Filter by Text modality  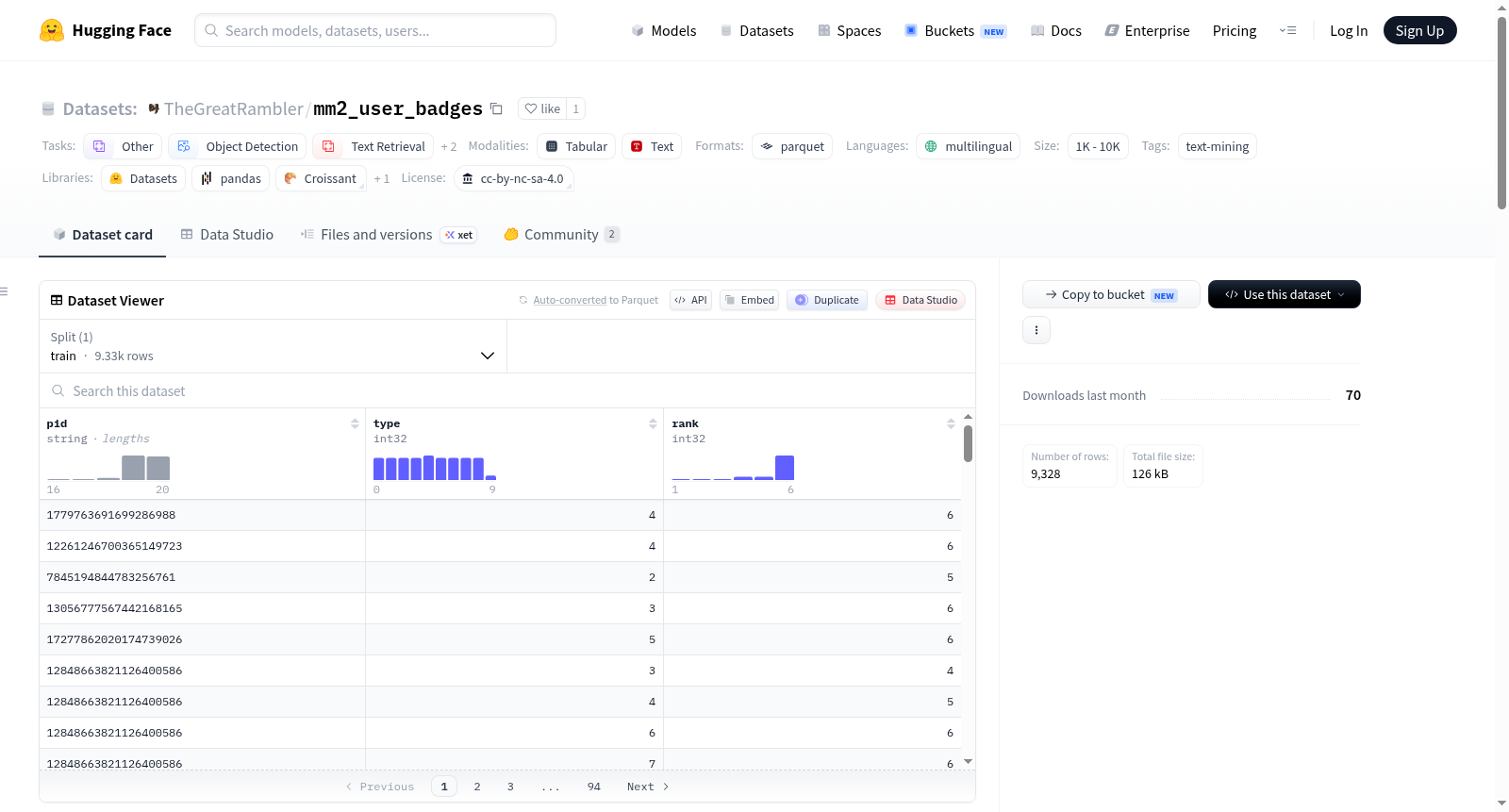point(652,146)
